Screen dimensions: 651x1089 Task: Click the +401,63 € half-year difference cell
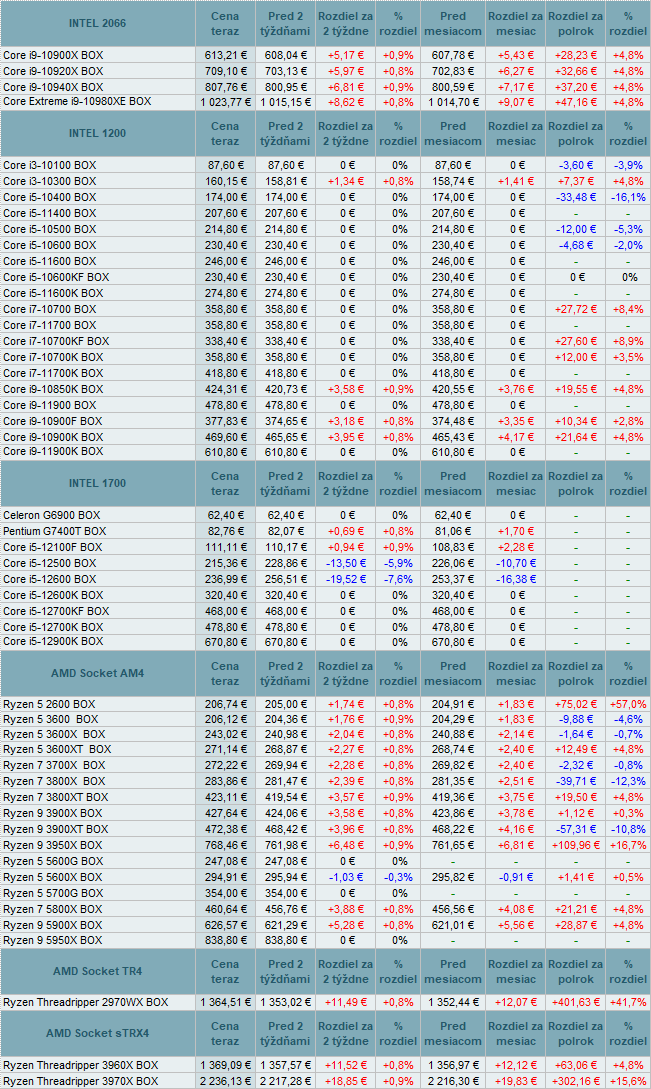coord(576,1002)
